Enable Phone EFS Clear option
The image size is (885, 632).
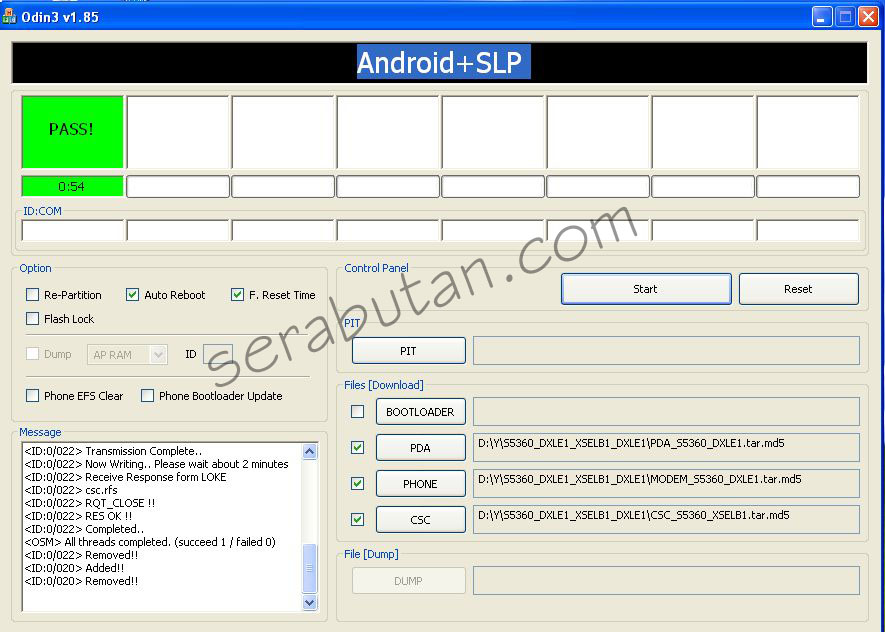pyautogui.click(x=33, y=396)
